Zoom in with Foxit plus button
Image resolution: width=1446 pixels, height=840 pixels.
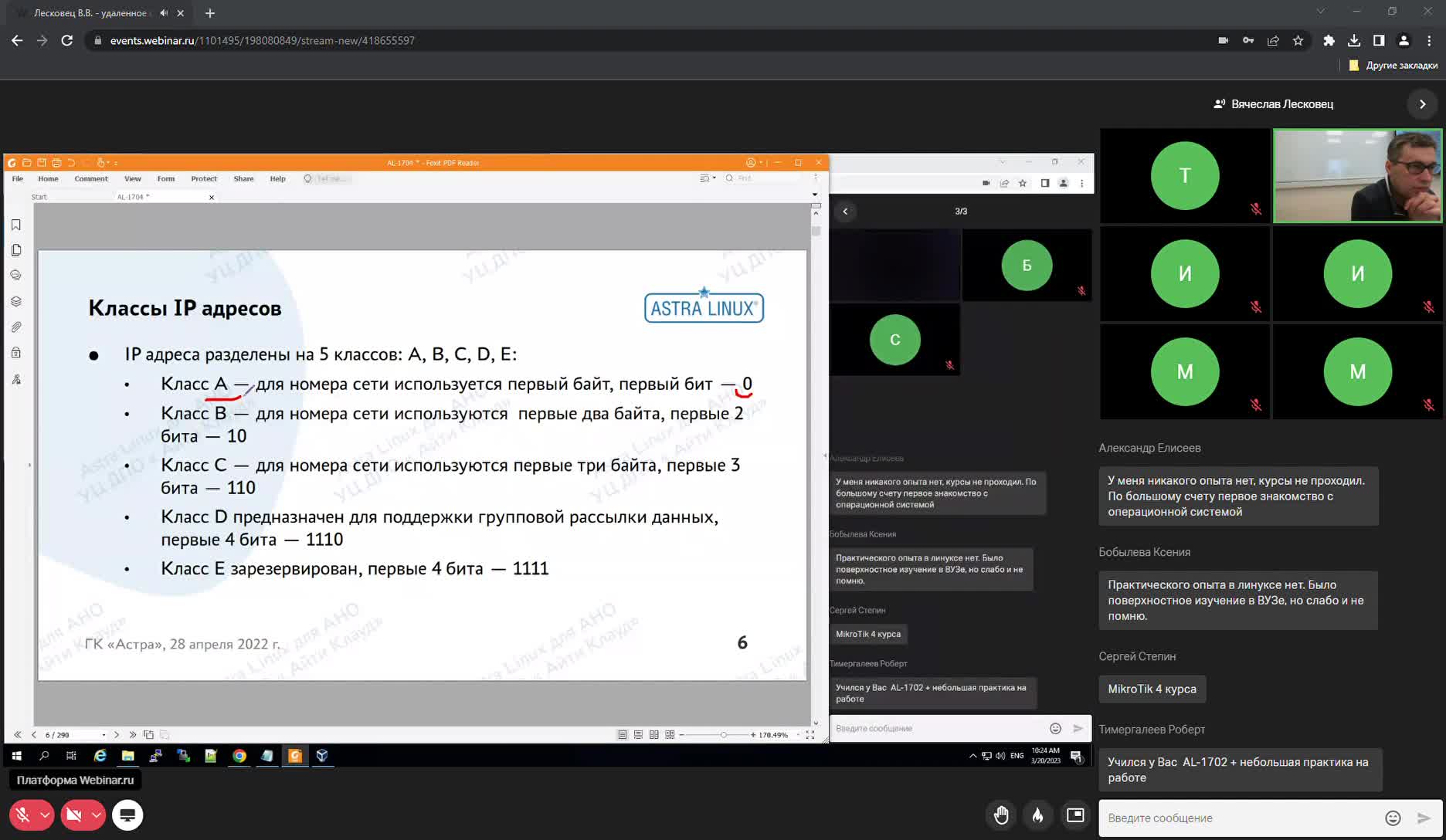[x=753, y=735]
